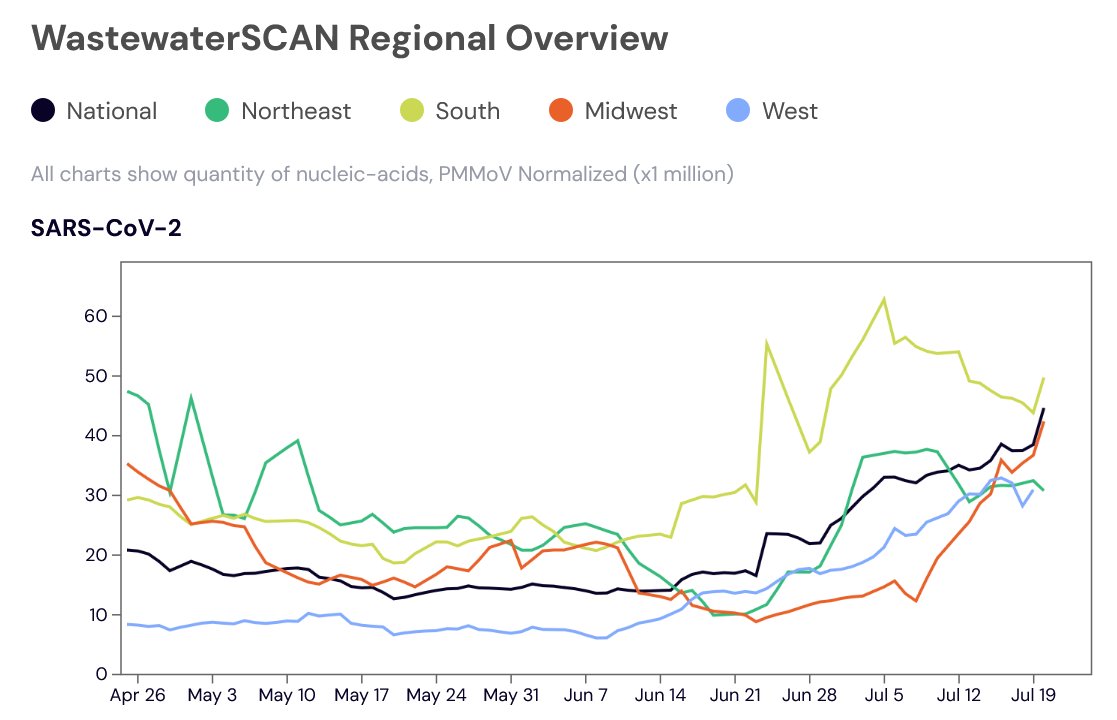Click the black National legend dot
Screen dimensions: 1117x720
(x=43, y=110)
